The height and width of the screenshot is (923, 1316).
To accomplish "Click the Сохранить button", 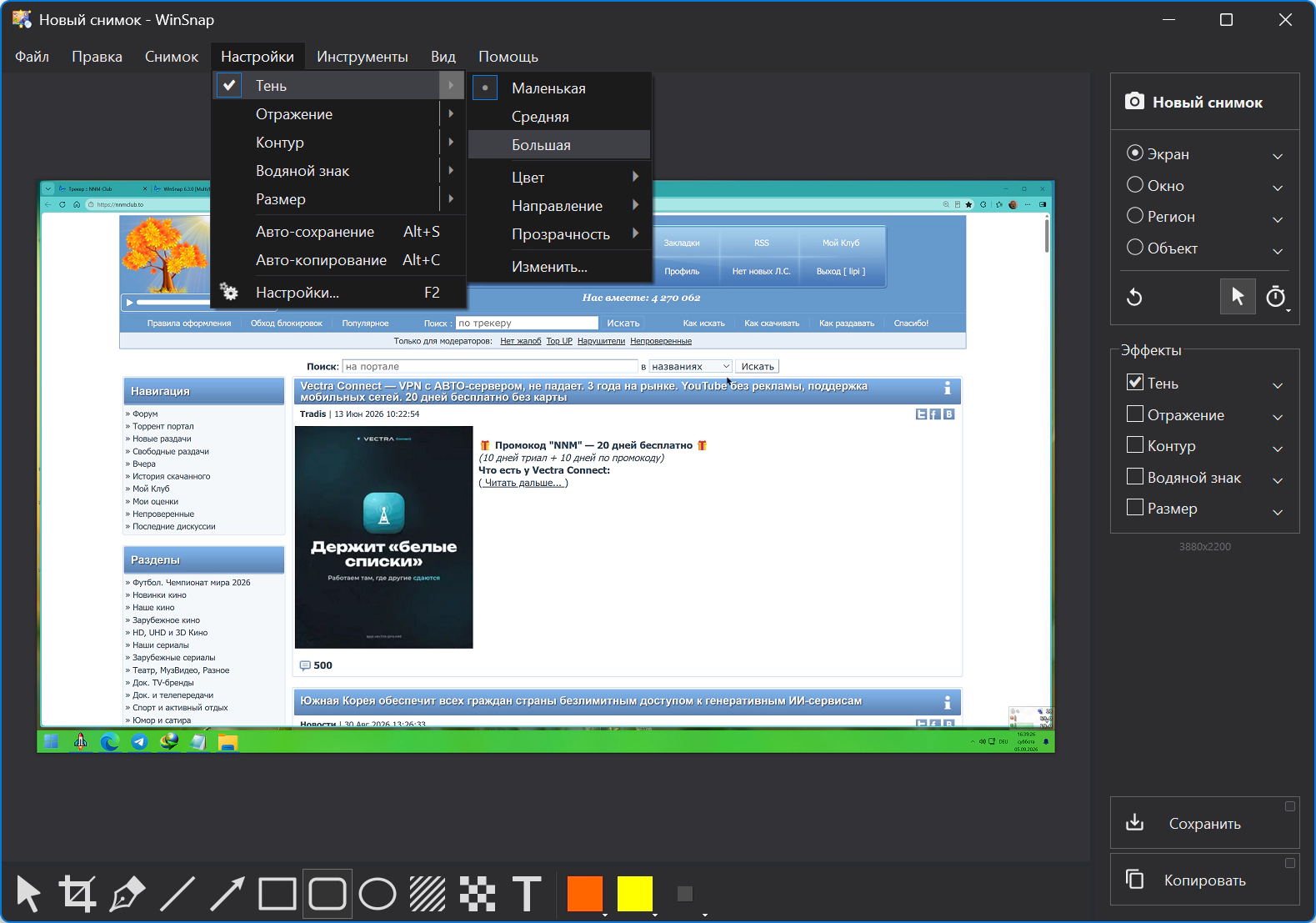I will pyautogui.click(x=1205, y=823).
